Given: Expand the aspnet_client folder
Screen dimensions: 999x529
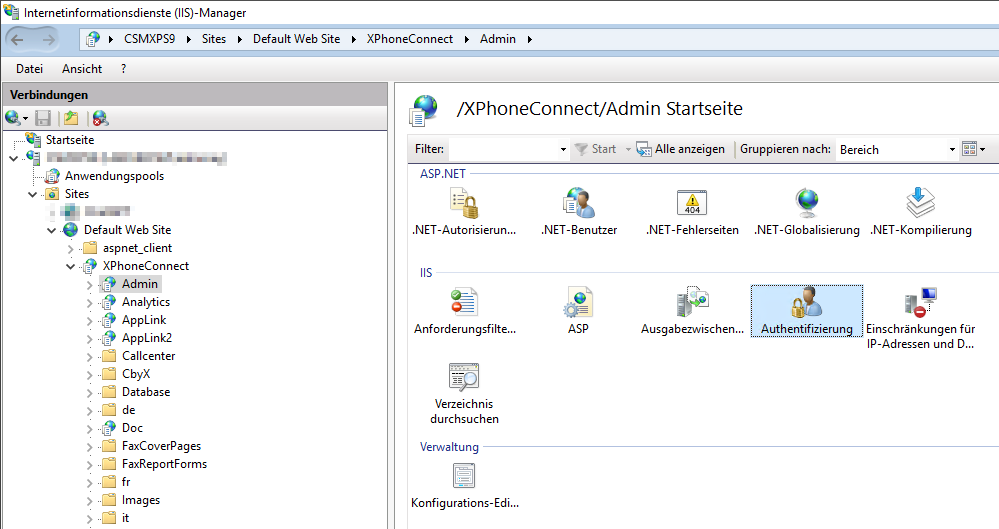Looking at the screenshot, I should 71,249.
